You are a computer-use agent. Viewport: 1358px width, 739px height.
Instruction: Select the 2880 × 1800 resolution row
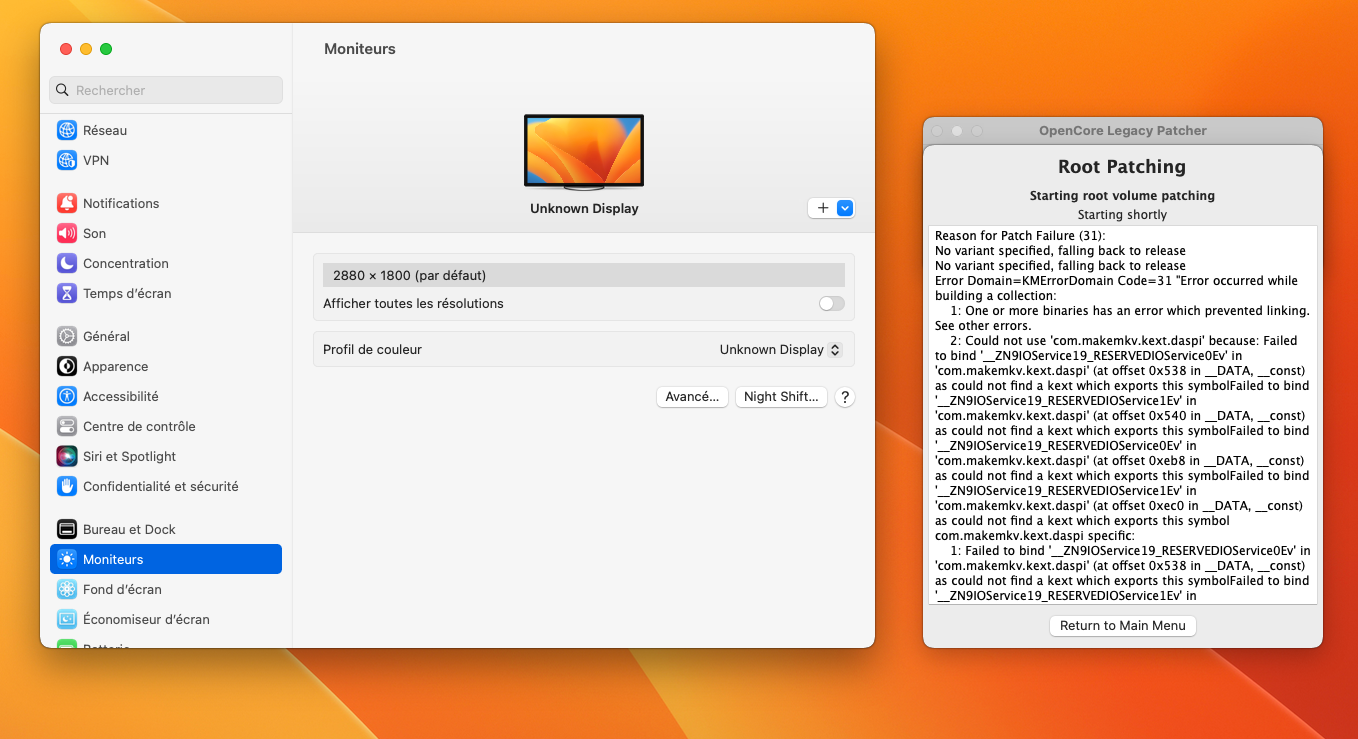(584, 275)
